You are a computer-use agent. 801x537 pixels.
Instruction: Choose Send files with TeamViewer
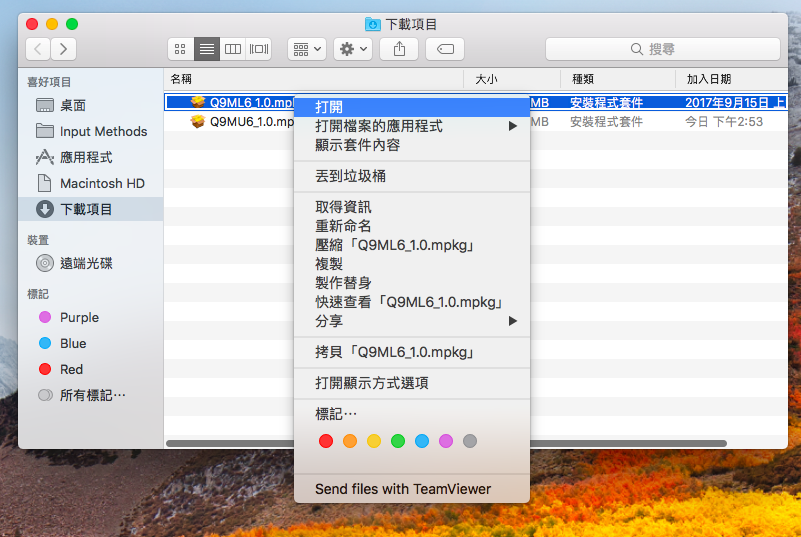(412, 489)
